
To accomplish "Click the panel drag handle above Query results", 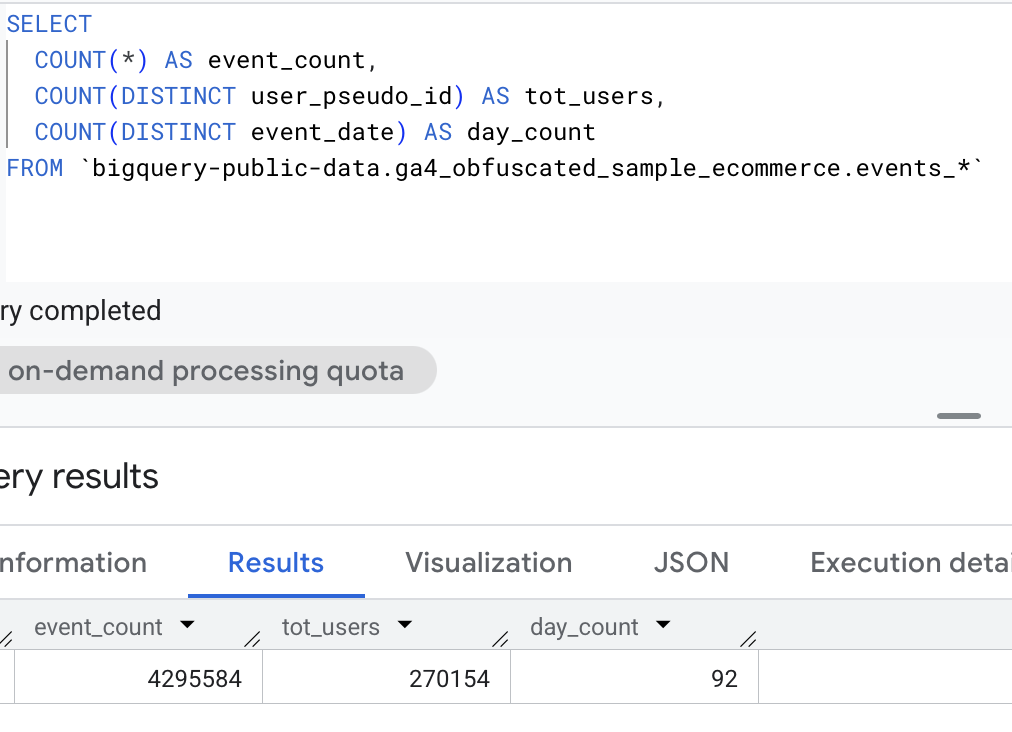I will click(x=959, y=416).
